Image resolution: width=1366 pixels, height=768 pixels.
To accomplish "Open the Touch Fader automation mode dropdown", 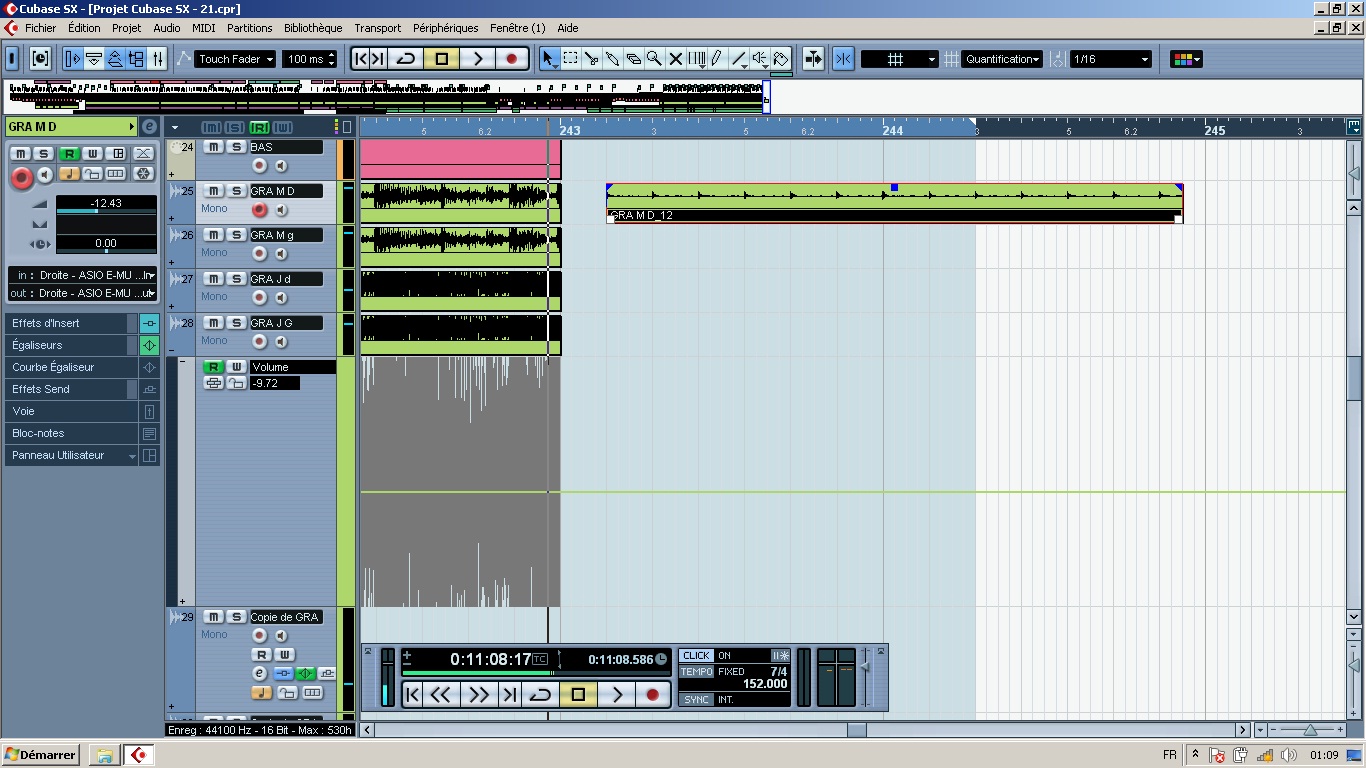I will [x=235, y=59].
